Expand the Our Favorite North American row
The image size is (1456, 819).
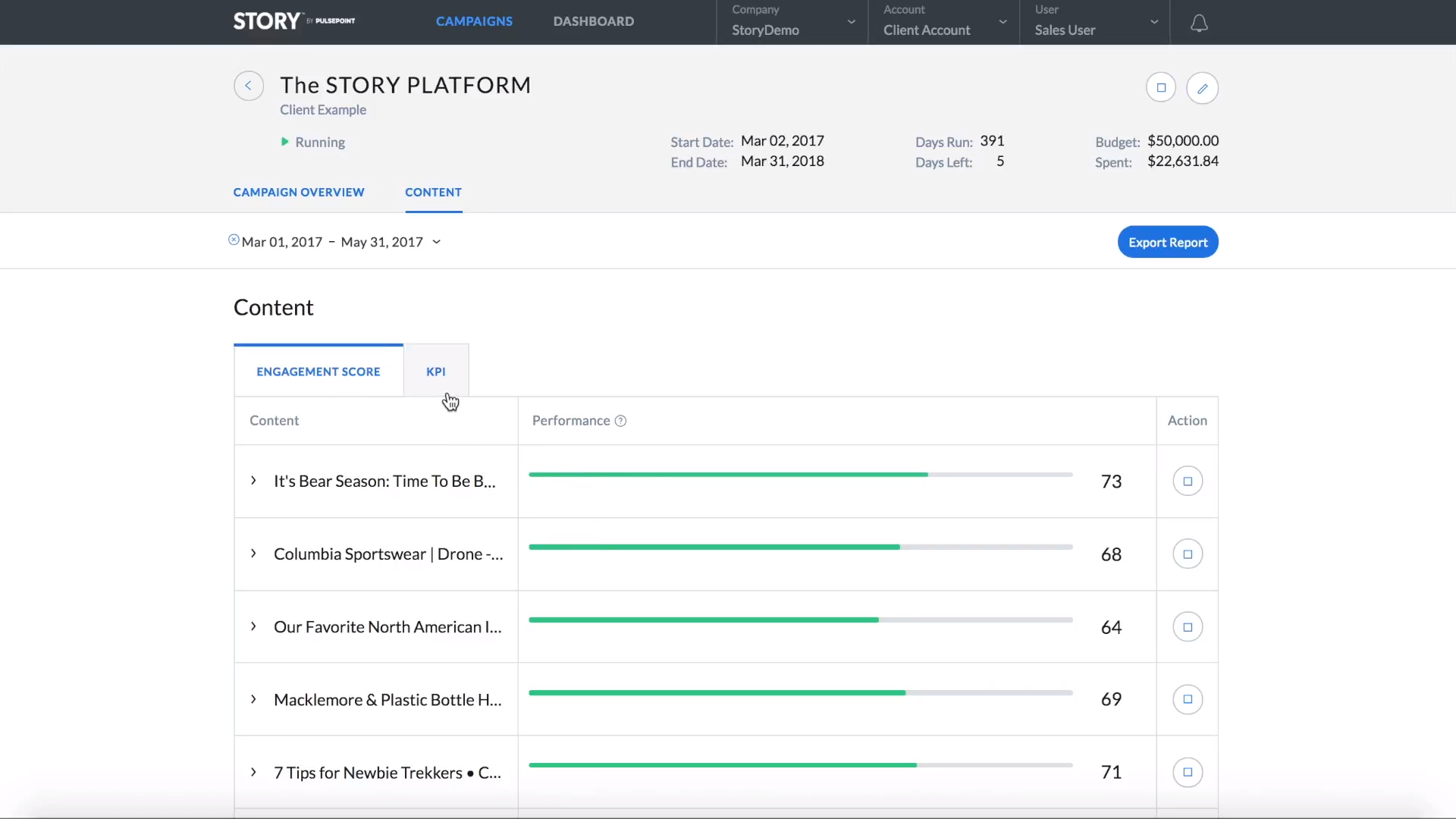[253, 626]
